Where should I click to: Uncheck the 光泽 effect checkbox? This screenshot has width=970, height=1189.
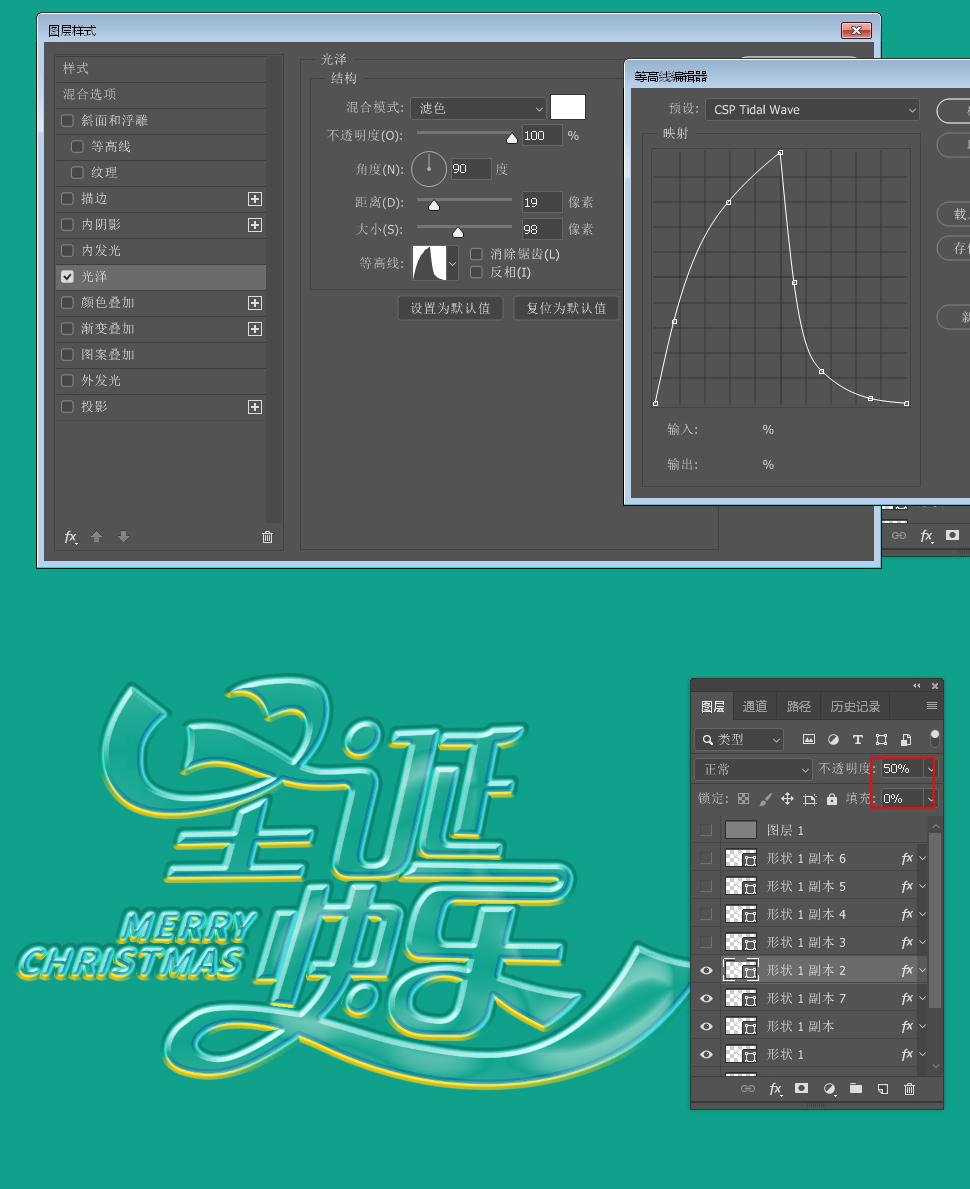click(67, 277)
